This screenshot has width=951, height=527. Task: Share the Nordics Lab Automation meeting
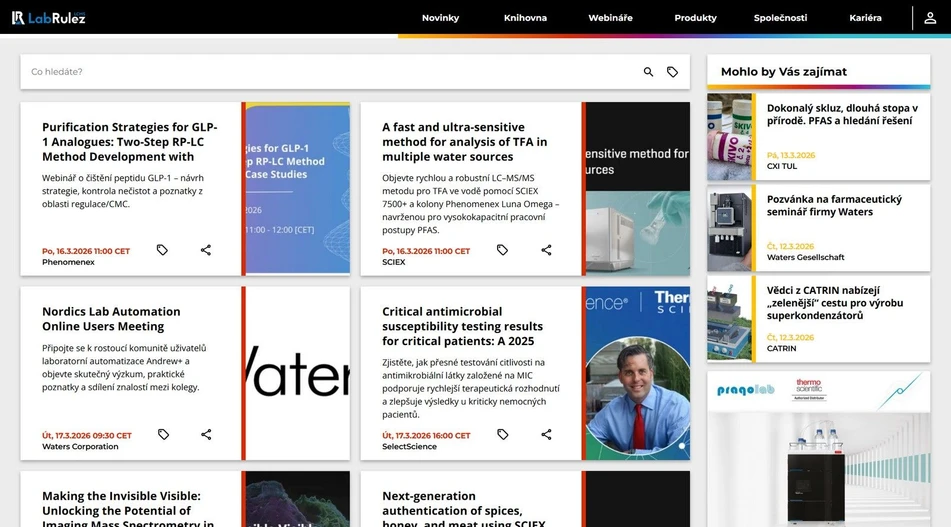(x=206, y=435)
